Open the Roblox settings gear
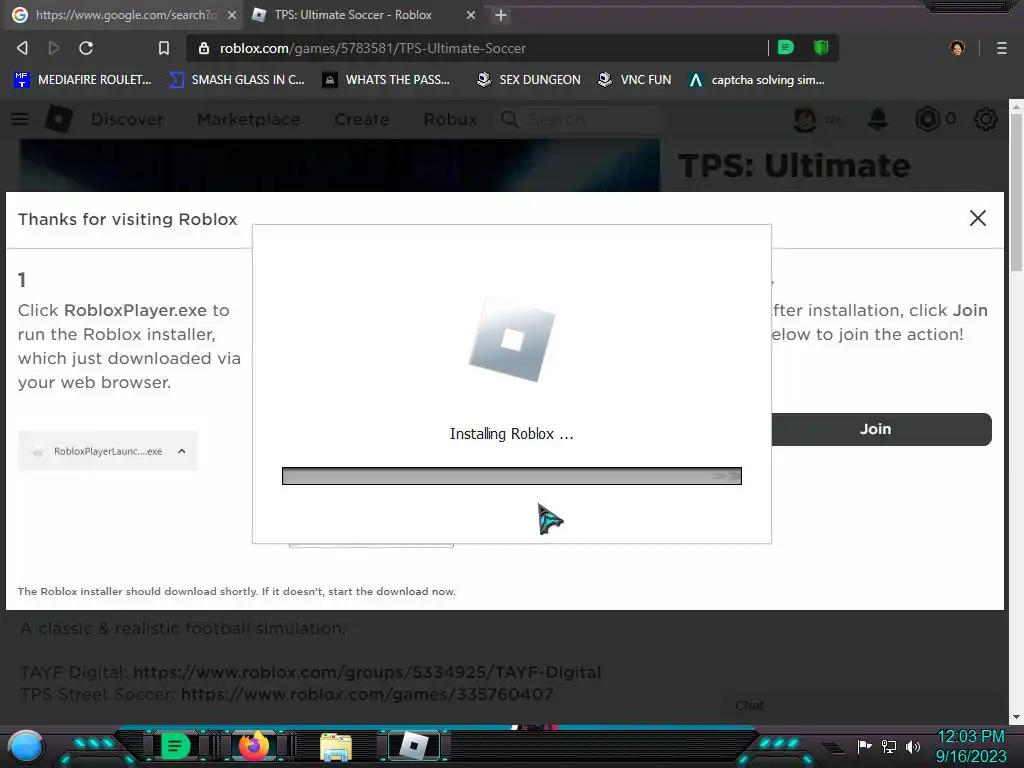This screenshot has height=768, width=1024. tap(985, 120)
